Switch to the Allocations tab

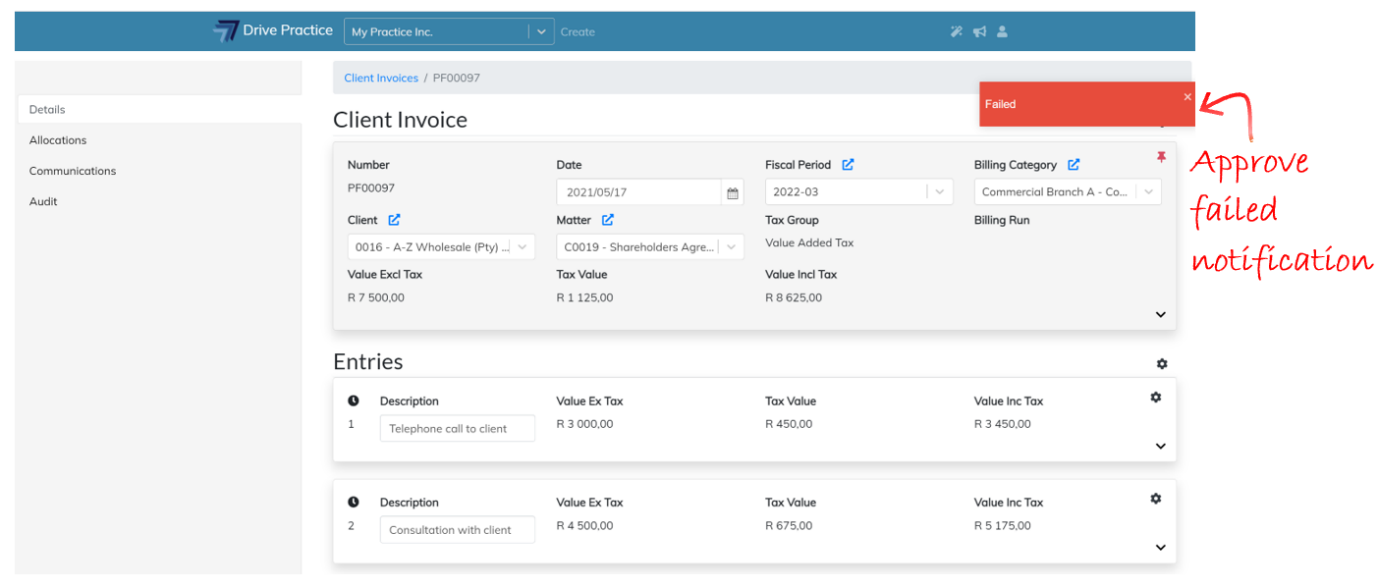(58, 141)
